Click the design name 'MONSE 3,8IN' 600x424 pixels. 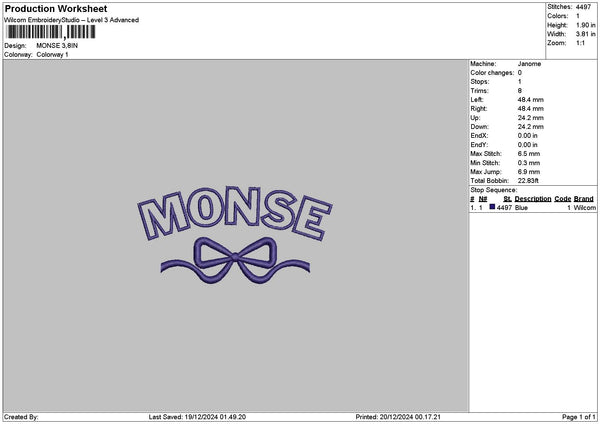pyautogui.click(x=57, y=46)
